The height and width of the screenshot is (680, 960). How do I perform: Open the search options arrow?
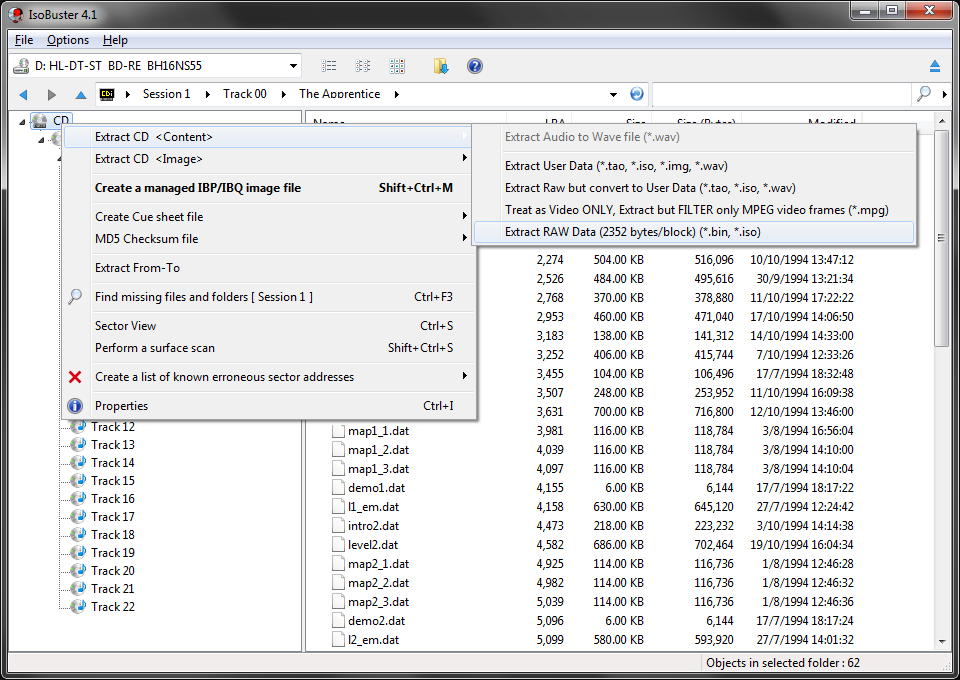[x=945, y=94]
